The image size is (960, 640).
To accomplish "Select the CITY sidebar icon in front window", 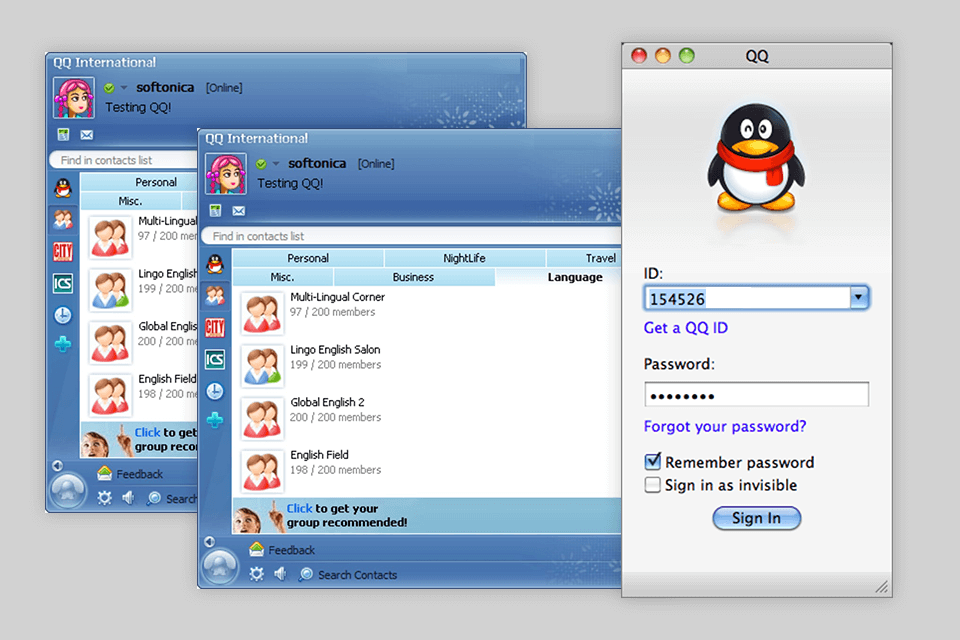I will 215,328.
